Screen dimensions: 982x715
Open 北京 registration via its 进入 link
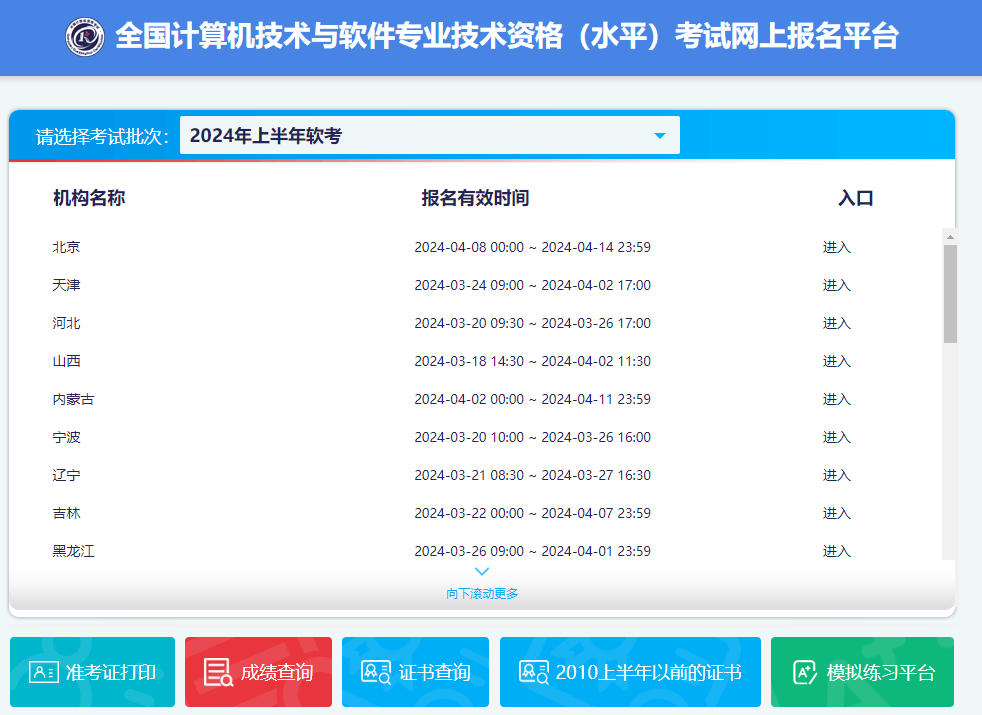pyautogui.click(x=836, y=247)
